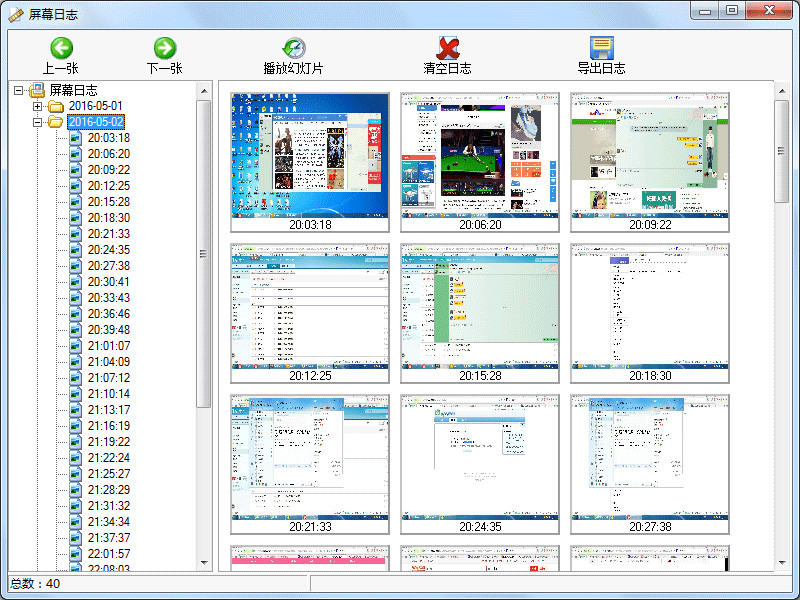Select the 2016-05-02 date folder
The height and width of the screenshot is (600, 800).
coord(95,122)
